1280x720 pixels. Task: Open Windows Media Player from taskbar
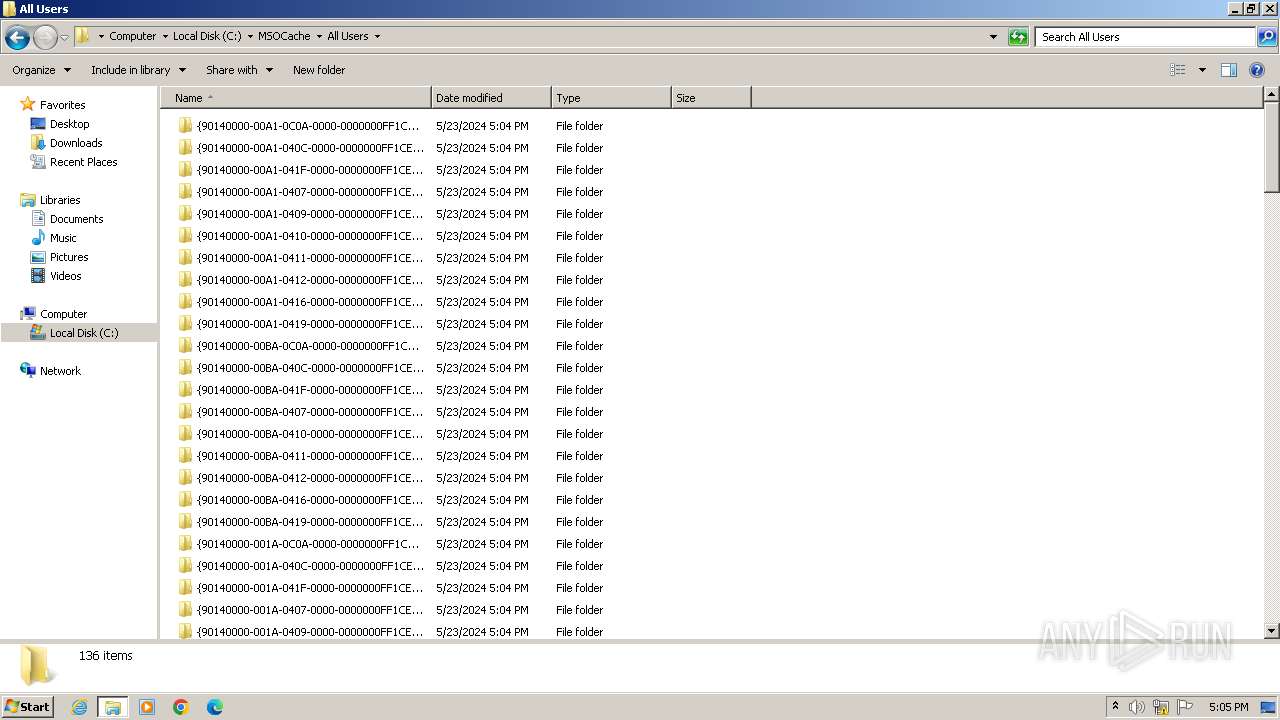[x=147, y=707]
